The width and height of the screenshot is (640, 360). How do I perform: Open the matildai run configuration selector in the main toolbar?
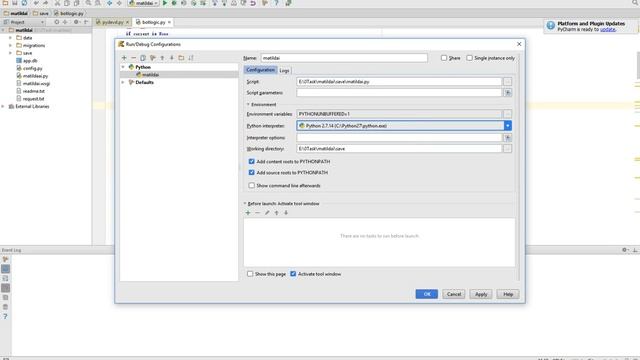(x=143, y=3)
